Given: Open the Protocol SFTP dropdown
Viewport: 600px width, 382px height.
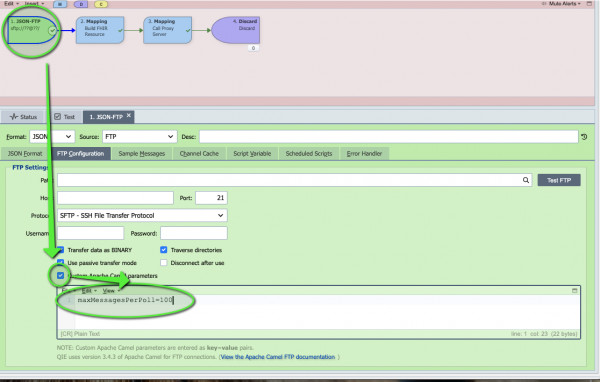Looking at the screenshot, I should (x=142, y=215).
